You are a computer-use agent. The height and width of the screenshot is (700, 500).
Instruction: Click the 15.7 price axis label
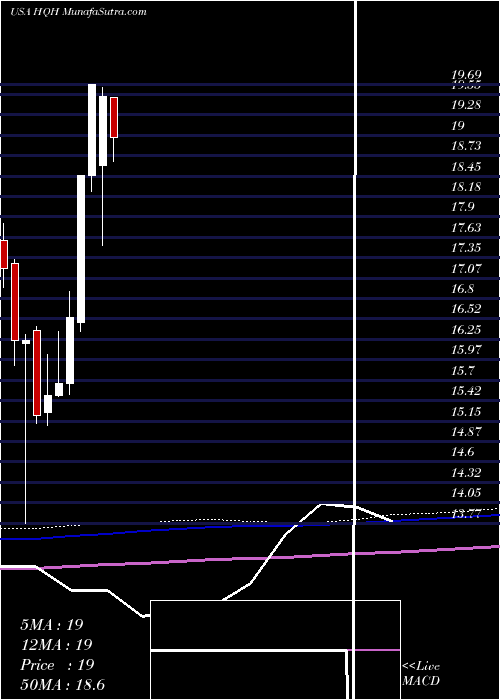(x=463, y=371)
